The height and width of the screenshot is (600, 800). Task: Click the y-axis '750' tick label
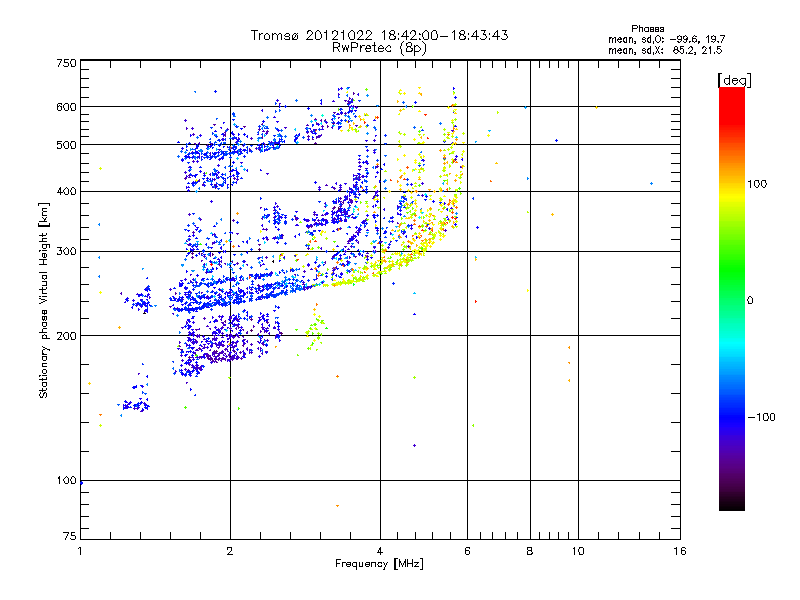67,63
